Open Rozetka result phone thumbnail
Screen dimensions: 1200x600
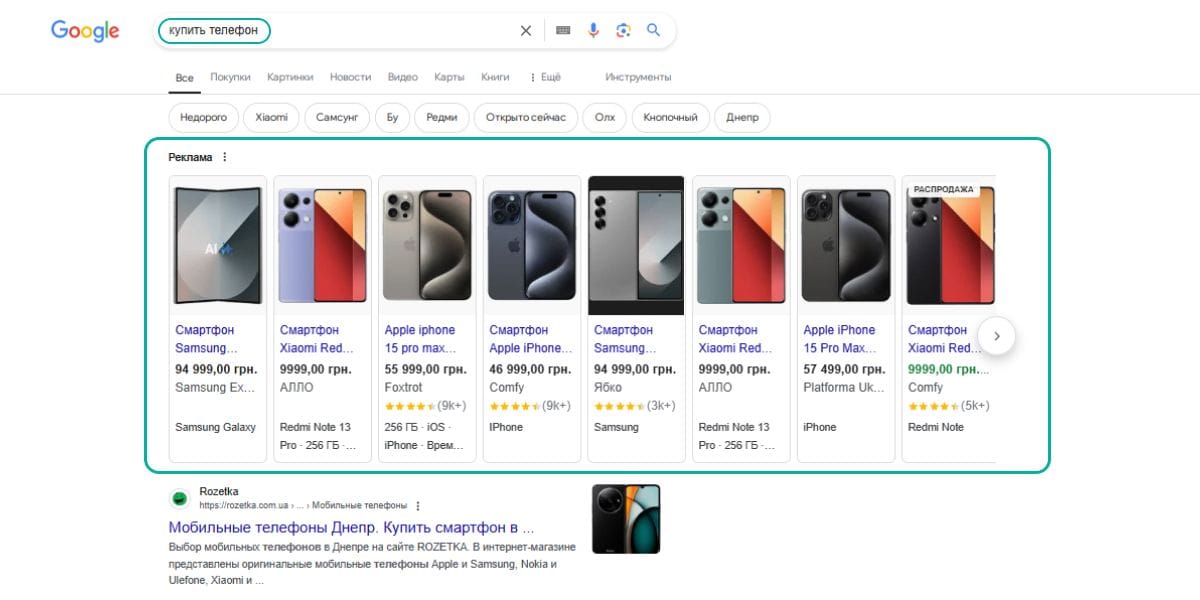pos(626,519)
